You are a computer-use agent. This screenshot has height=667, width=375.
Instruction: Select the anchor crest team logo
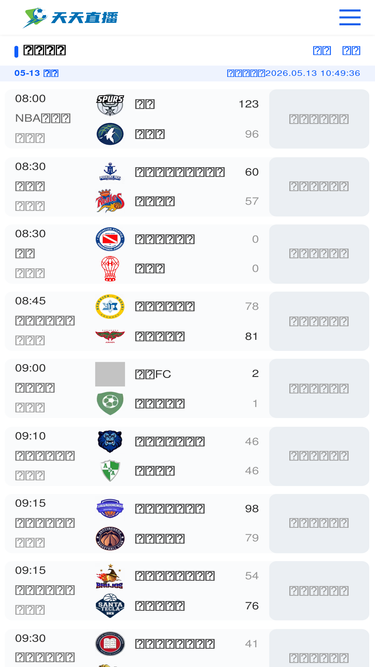click(110, 172)
